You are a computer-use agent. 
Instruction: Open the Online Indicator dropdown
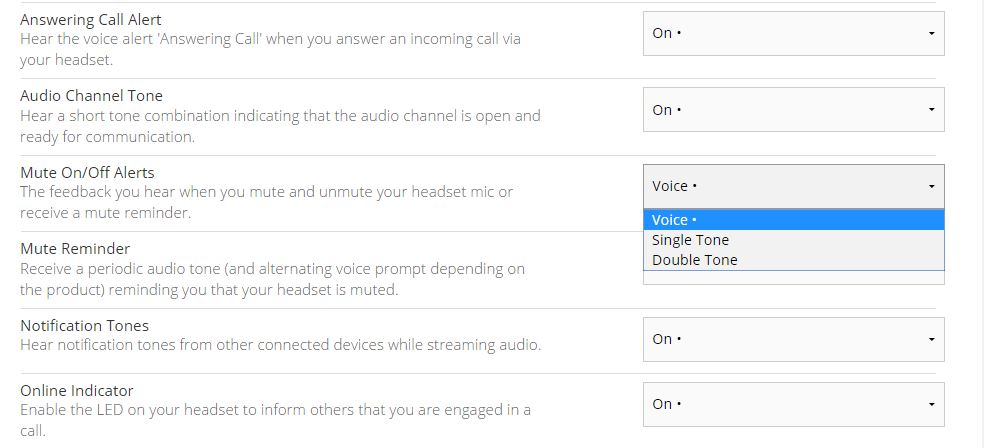(x=793, y=405)
